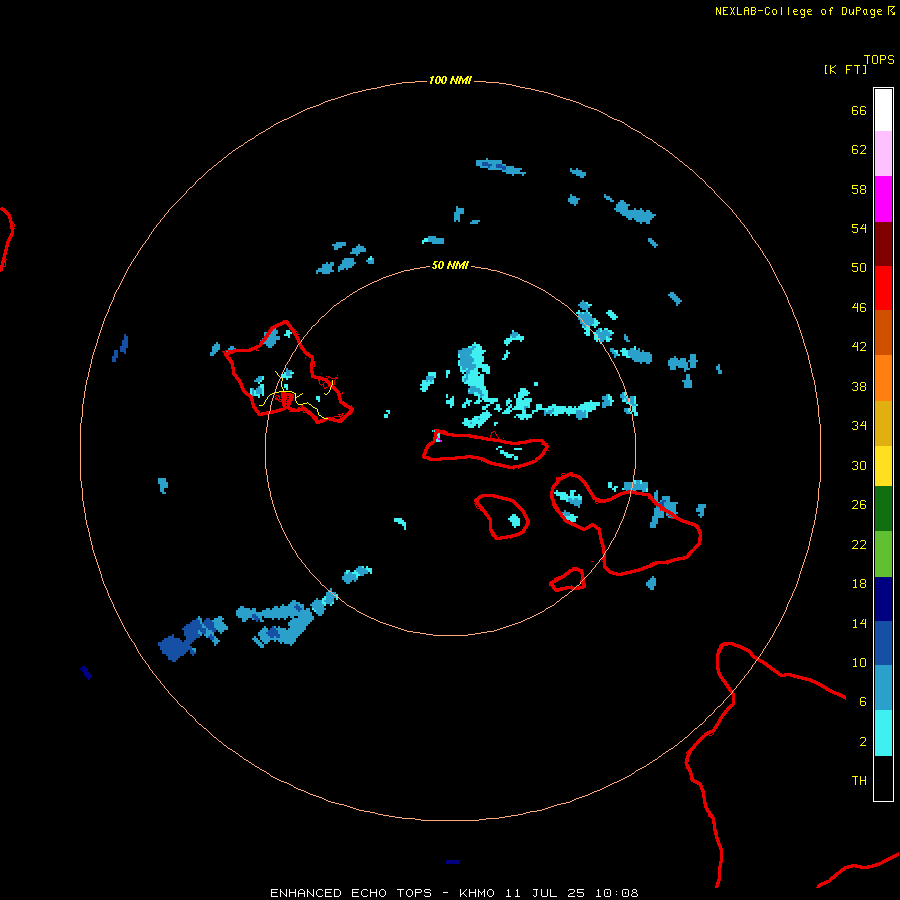The image size is (900, 900).
Task: Click the dark red 54 kft swatch
Action: (x=883, y=243)
